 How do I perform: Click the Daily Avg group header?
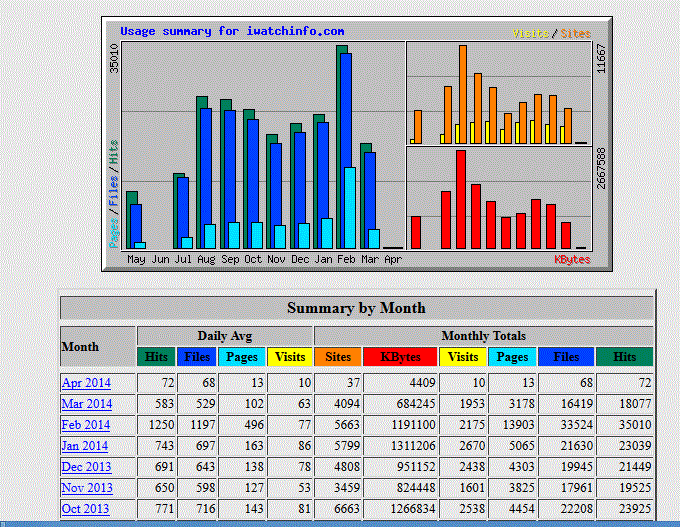point(225,336)
